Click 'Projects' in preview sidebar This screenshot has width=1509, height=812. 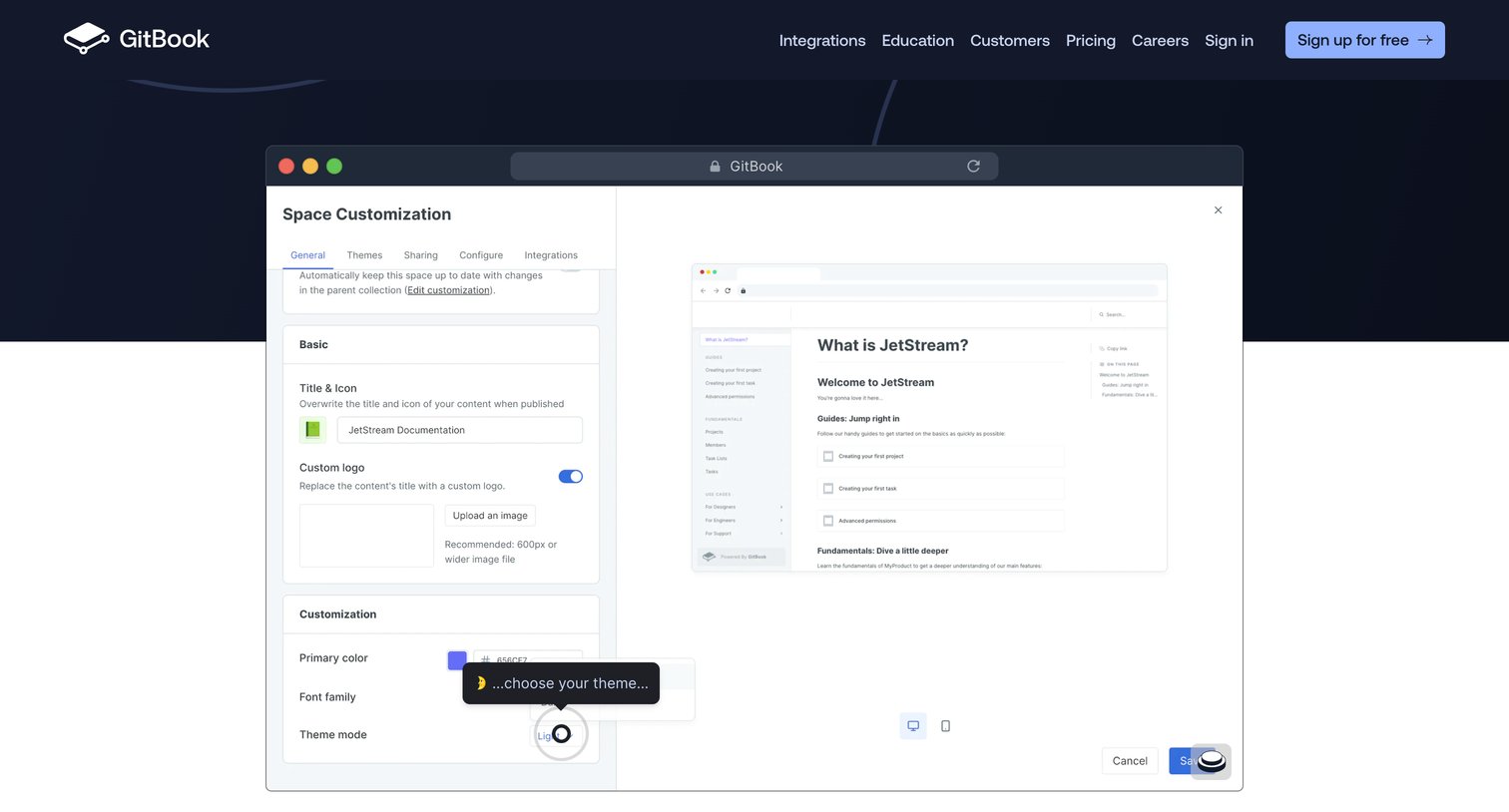click(x=715, y=432)
